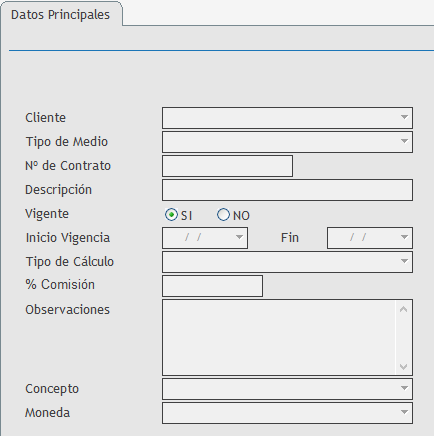434x436 pixels.
Task: Click the Descripción text field
Action: (x=287, y=190)
